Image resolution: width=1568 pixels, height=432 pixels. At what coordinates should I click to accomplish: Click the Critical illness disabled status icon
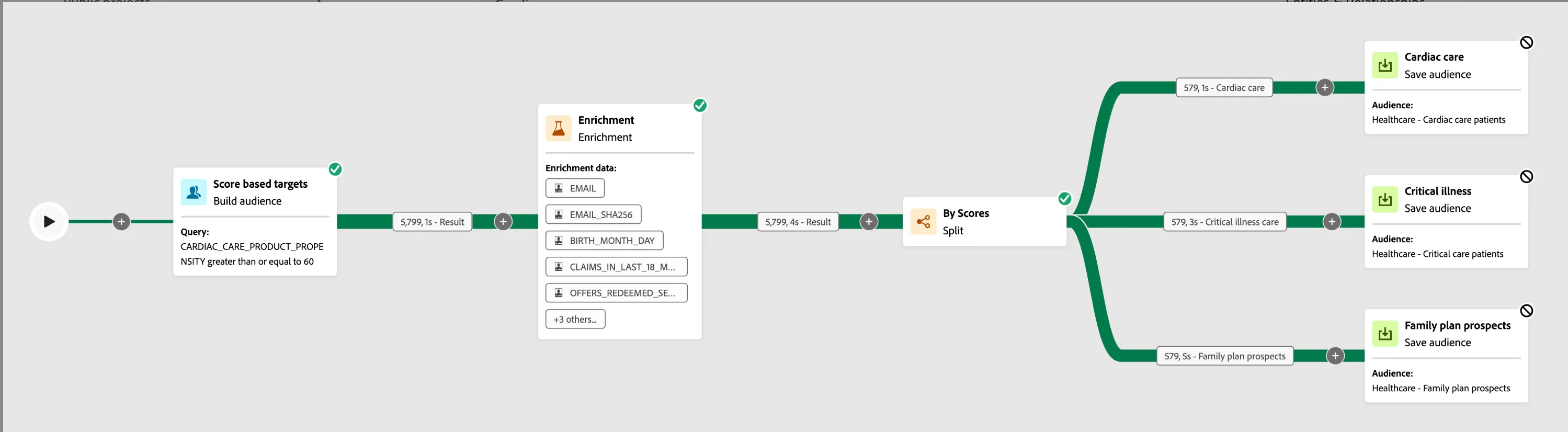click(1527, 176)
